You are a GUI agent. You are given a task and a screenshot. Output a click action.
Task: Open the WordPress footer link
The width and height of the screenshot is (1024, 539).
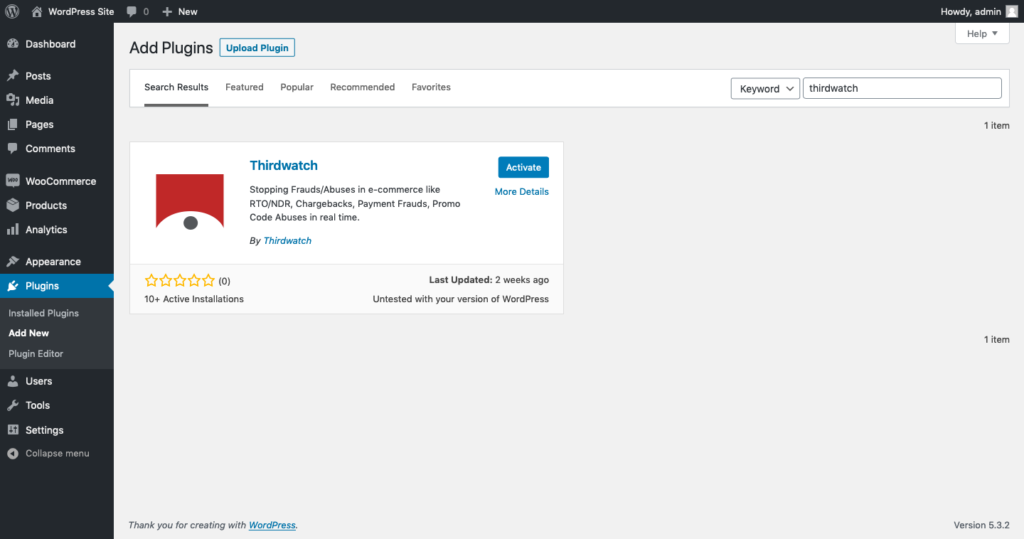coord(272,525)
